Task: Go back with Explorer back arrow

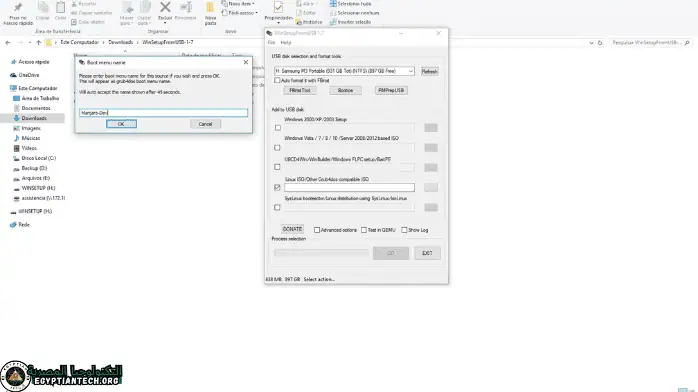Action: [x=8, y=43]
